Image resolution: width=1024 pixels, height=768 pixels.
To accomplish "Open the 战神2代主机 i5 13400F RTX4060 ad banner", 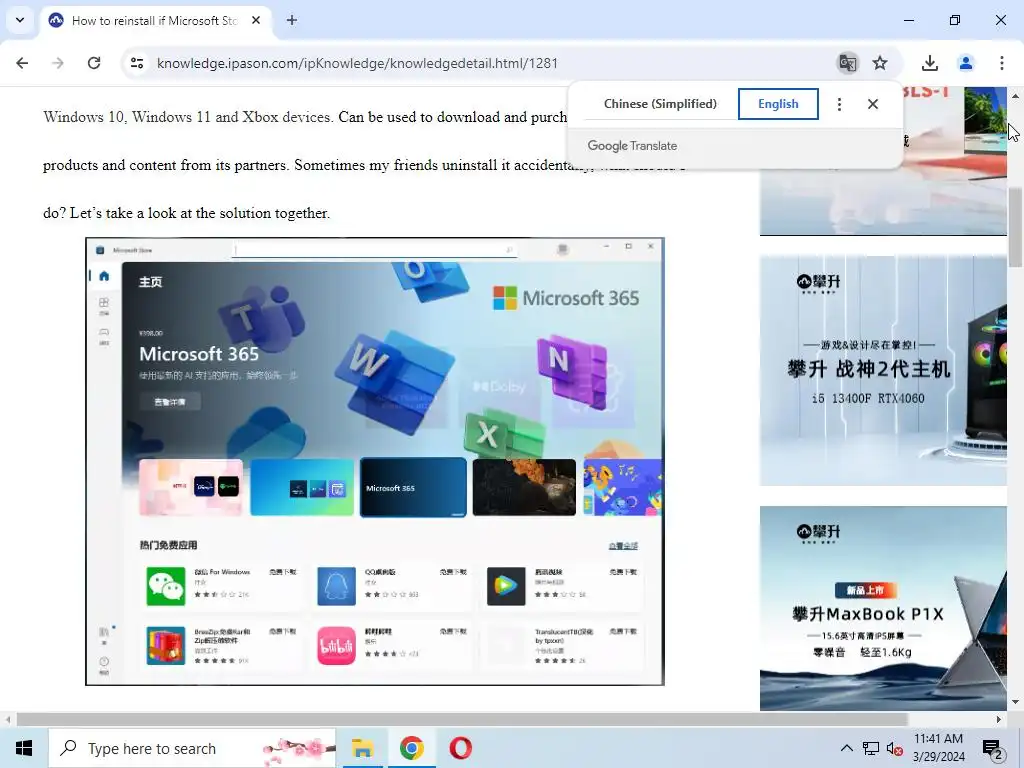I will 883,371.
